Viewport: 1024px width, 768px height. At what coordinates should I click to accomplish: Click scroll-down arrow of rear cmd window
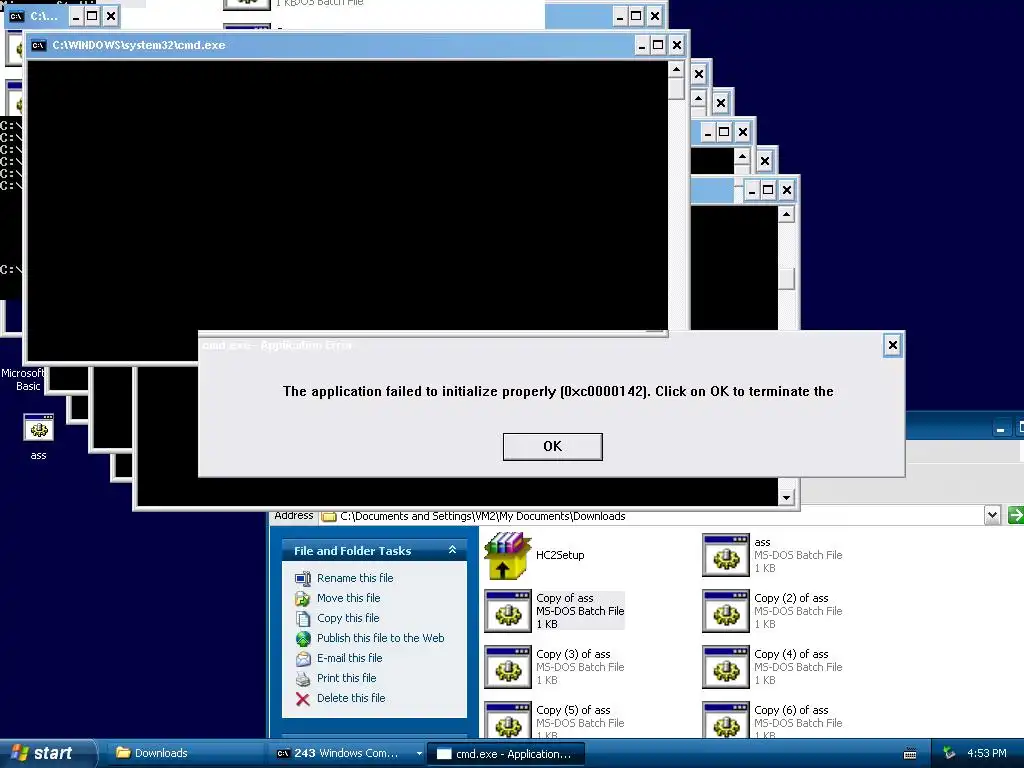click(x=786, y=498)
